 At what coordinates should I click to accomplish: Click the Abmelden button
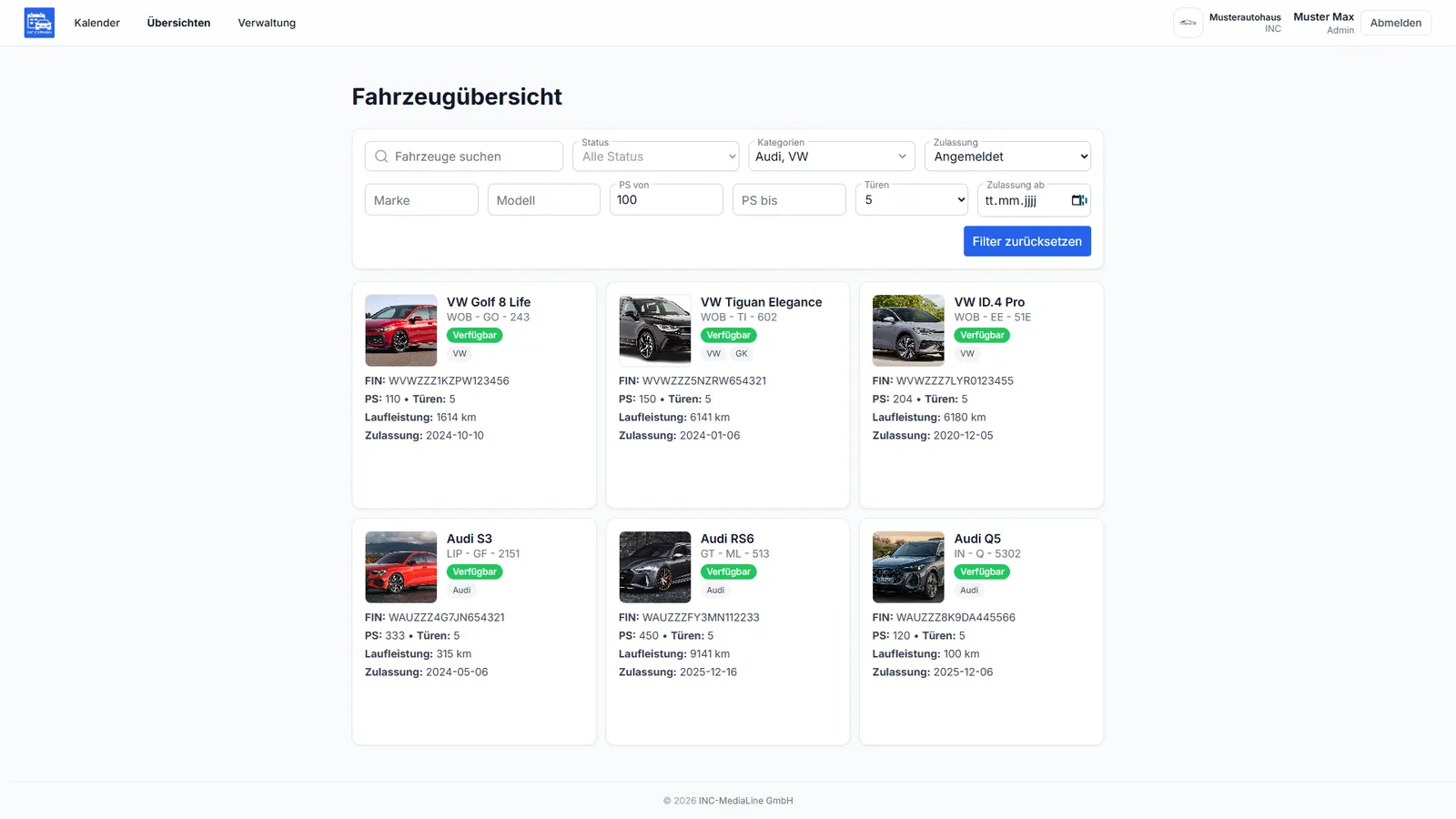click(x=1395, y=23)
